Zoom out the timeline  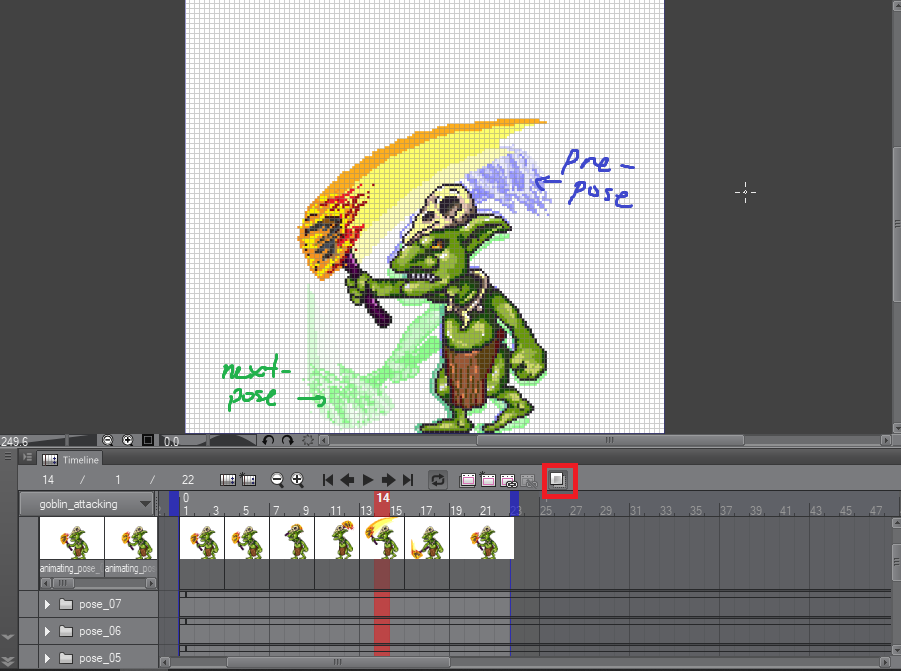click(277, 480)
